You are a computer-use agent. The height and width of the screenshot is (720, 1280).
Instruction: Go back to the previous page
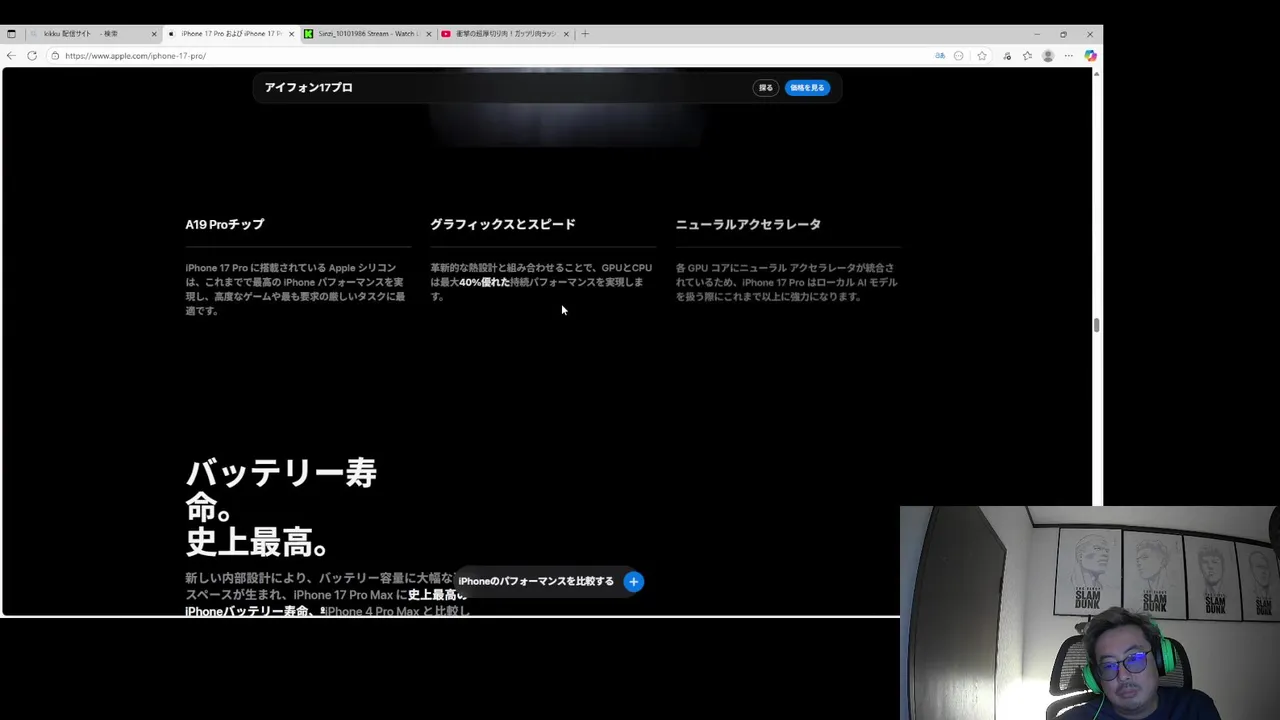[11, 56]
